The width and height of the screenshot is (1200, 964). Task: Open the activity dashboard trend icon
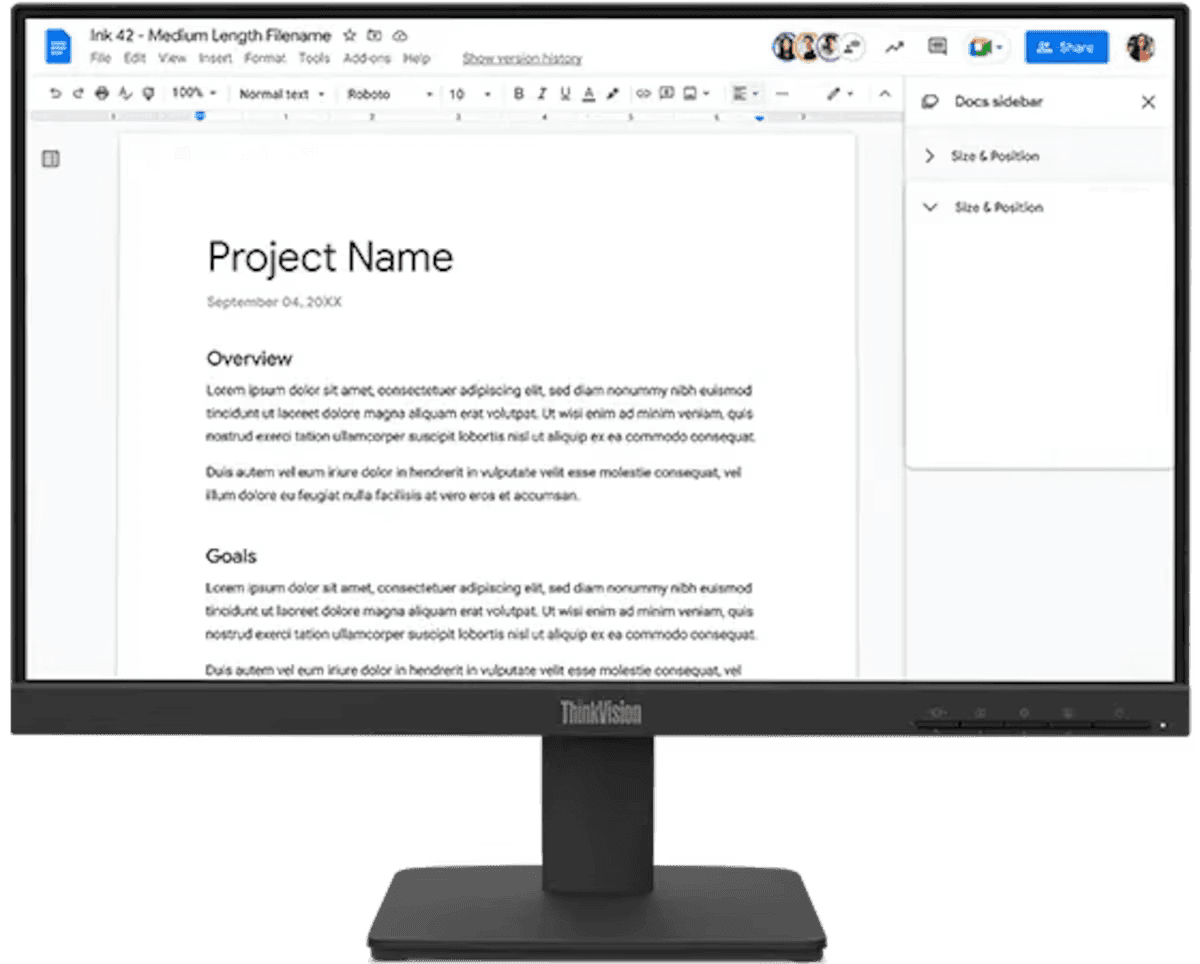(x=894, y=46)
